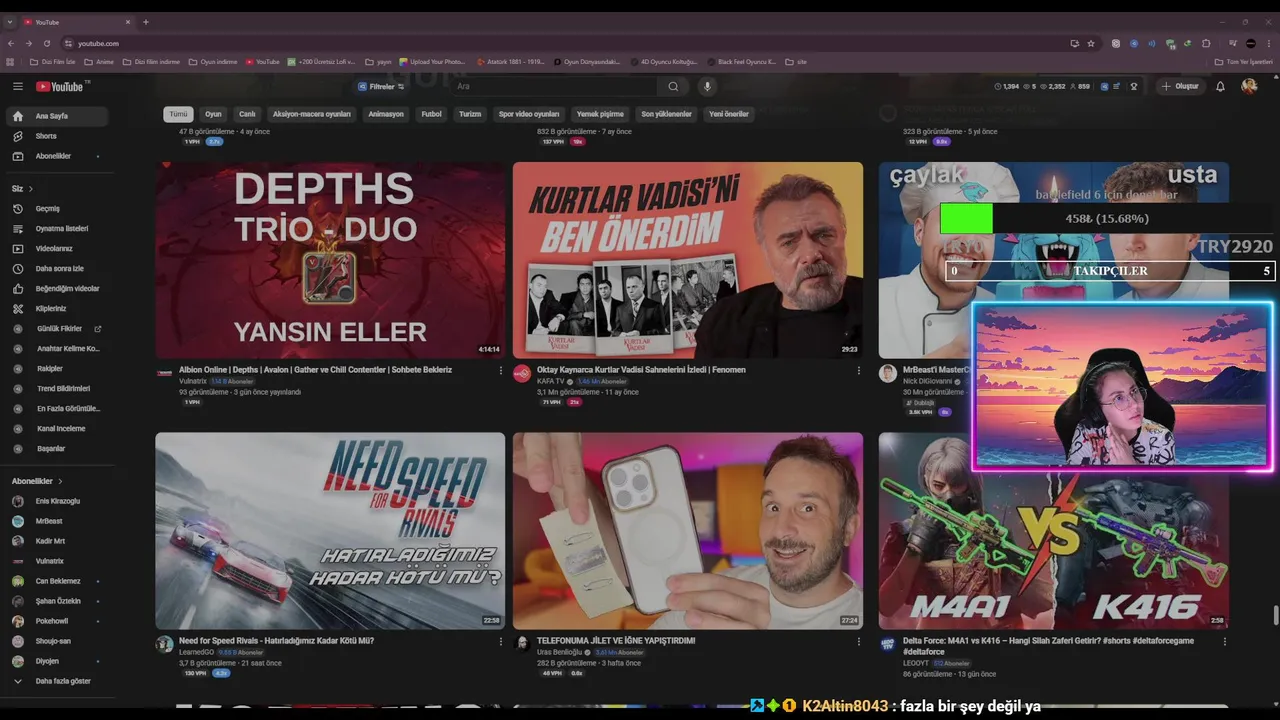Open Trend Bildirimleri in sidebar
The width and height of the screenshot is (1280, 720).
pyautogui.click(x=55, y=389)
